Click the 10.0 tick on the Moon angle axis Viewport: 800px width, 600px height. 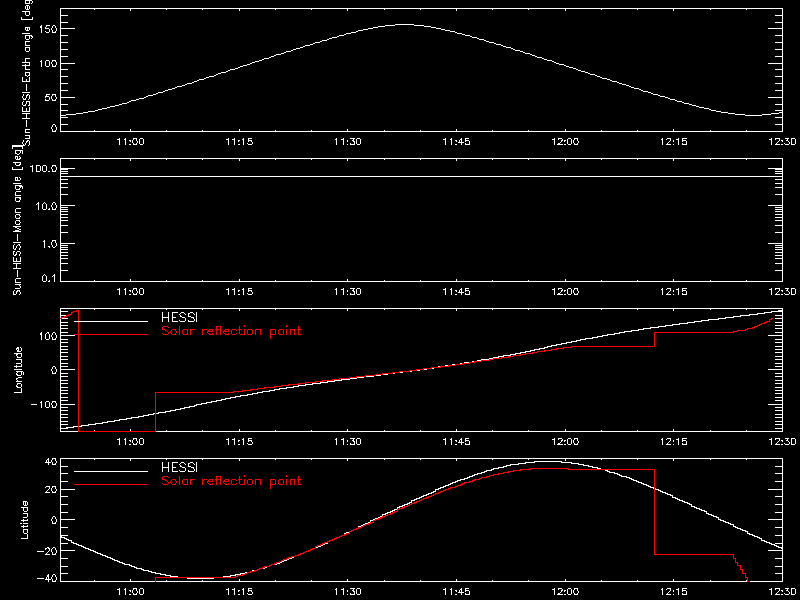[46, 206]
